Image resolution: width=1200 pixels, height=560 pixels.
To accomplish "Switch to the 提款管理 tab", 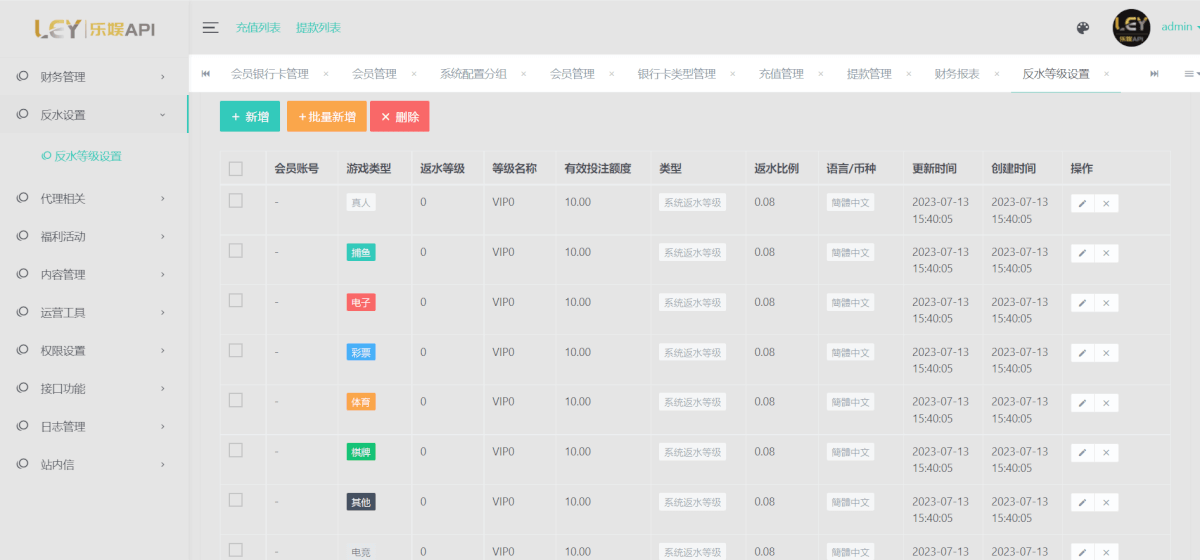I will coord(868,74).
